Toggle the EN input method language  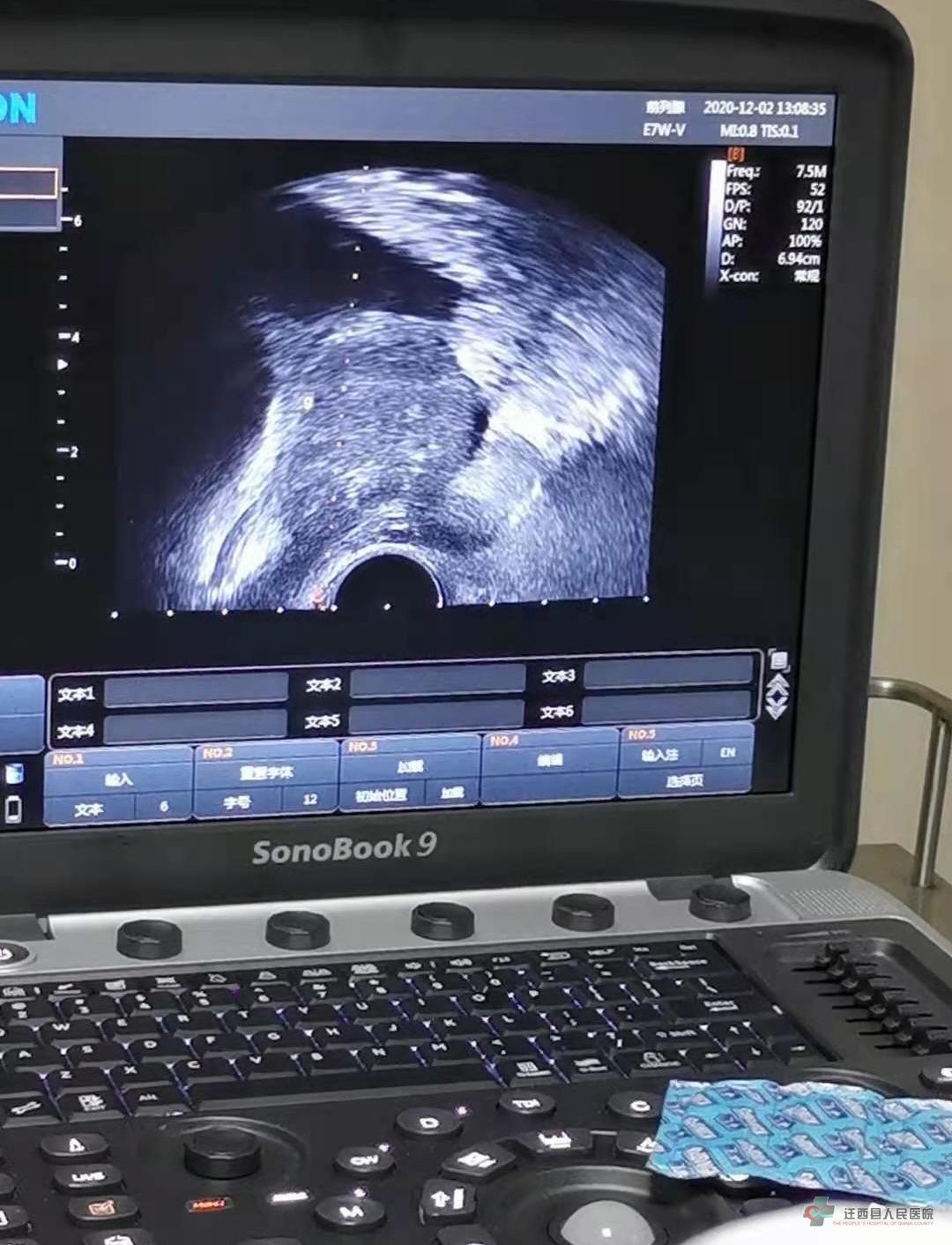(x=727, y=753)
